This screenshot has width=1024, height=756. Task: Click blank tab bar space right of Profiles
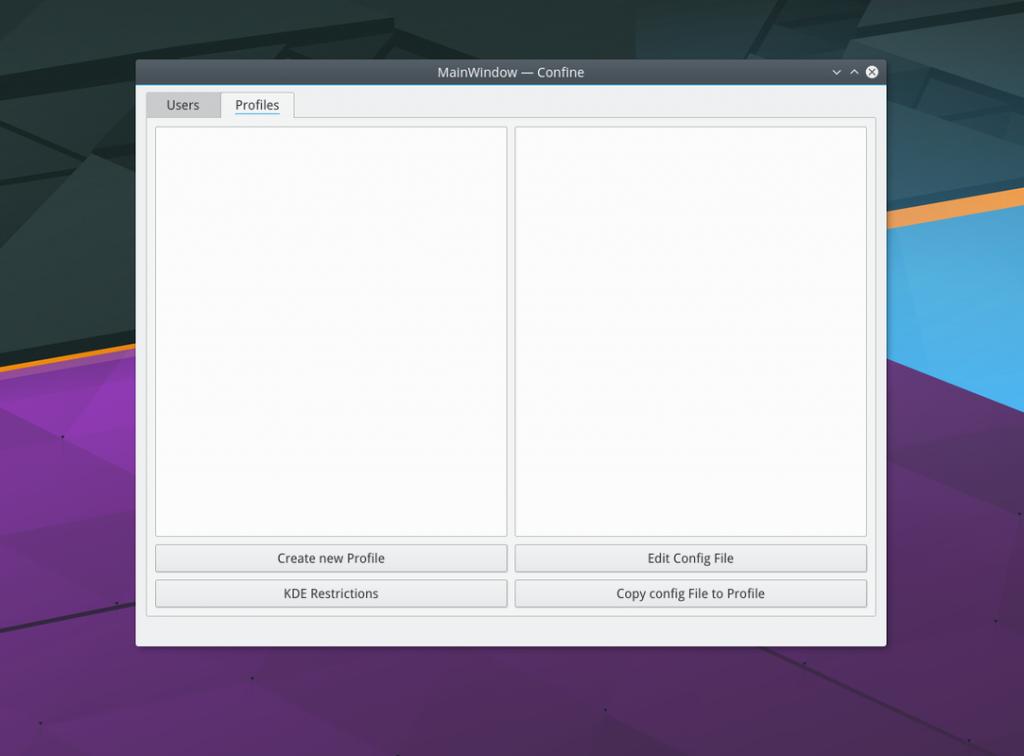[x=580, y=105]
